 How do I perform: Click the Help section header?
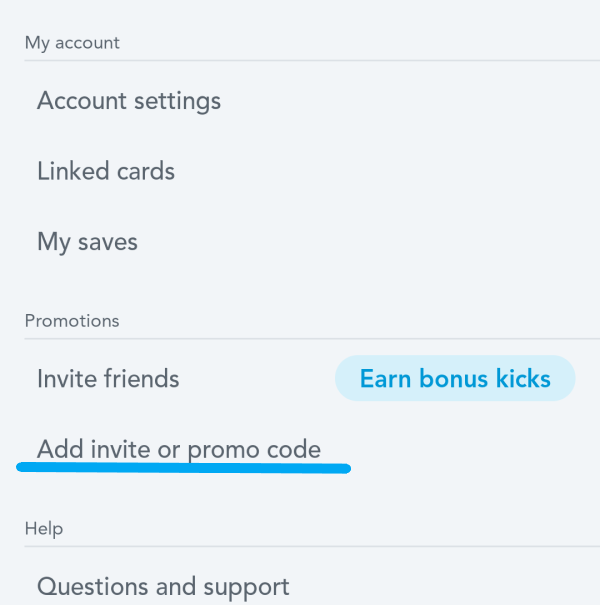(43, 527)
